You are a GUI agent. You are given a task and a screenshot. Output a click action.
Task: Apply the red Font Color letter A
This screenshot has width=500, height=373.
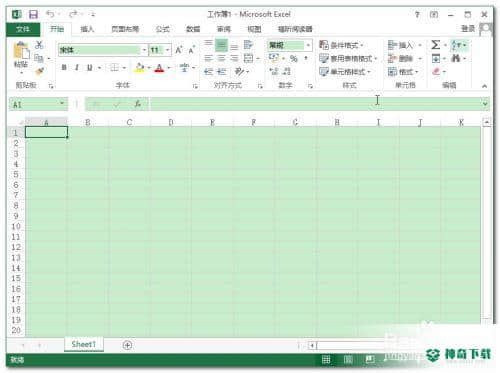tap(160, 68)
